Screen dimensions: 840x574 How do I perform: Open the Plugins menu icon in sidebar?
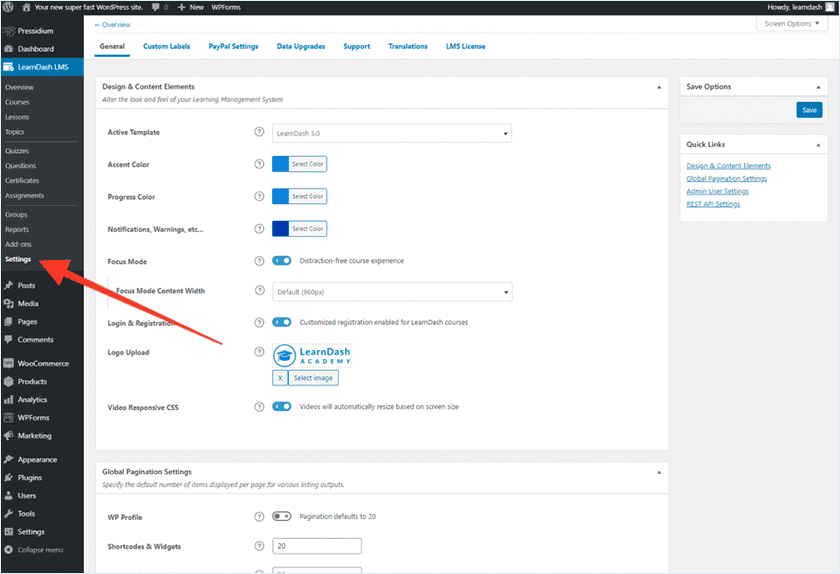[x=9, y=478]
